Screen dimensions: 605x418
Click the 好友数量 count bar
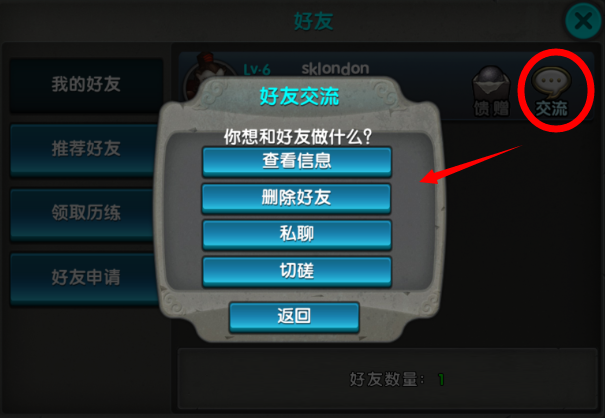387,379
